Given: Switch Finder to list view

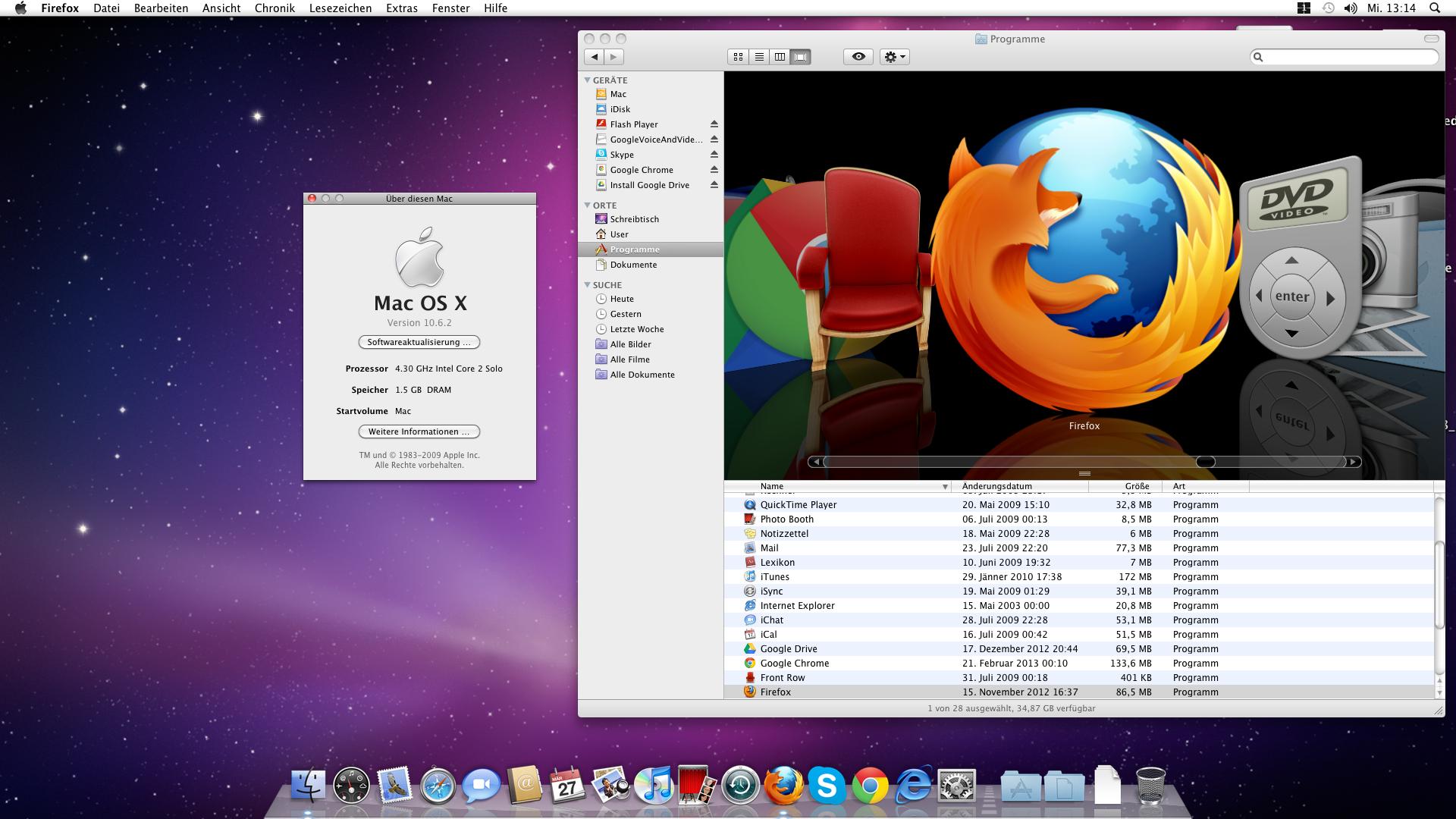Looking at the screenshot, I should (759, 57).
